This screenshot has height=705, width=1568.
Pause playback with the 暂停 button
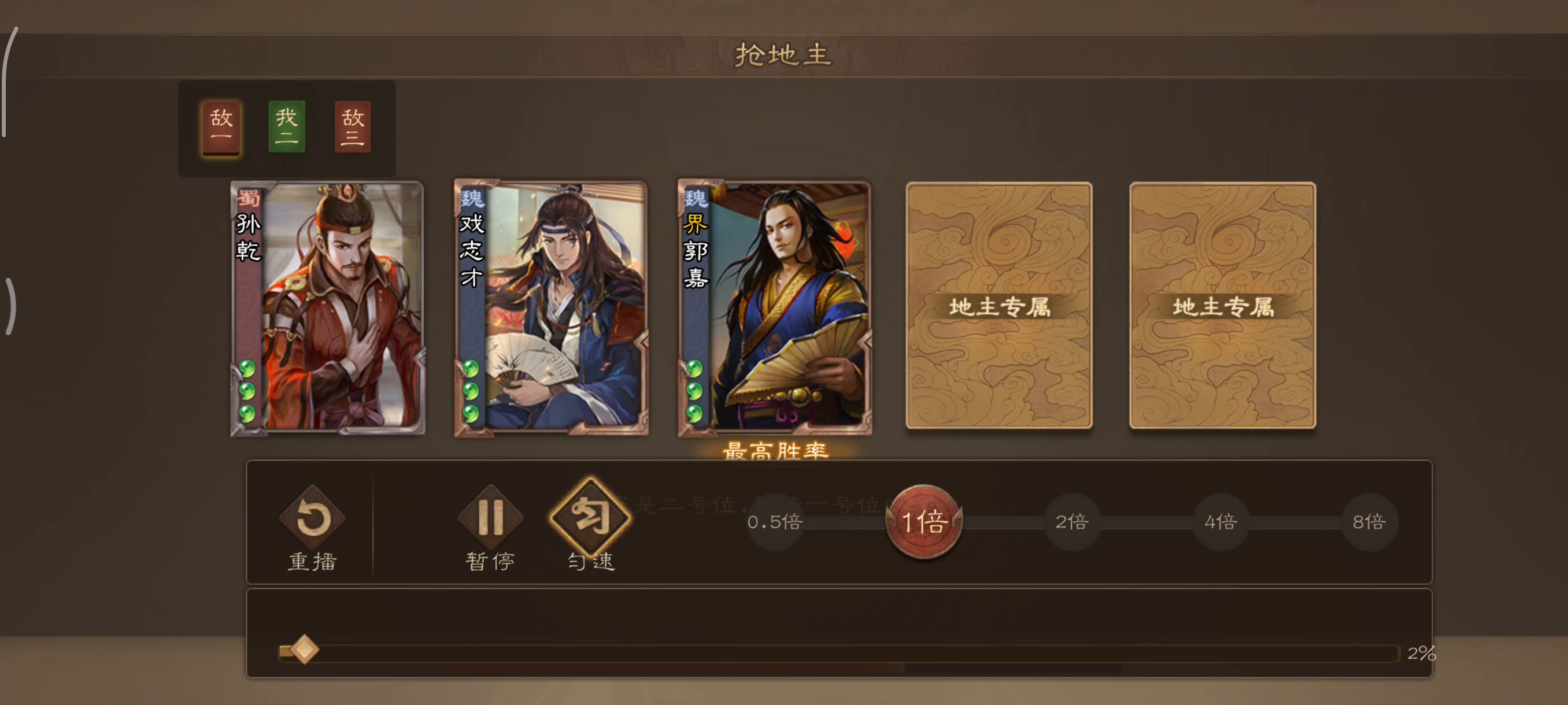(x=490, y=518)
